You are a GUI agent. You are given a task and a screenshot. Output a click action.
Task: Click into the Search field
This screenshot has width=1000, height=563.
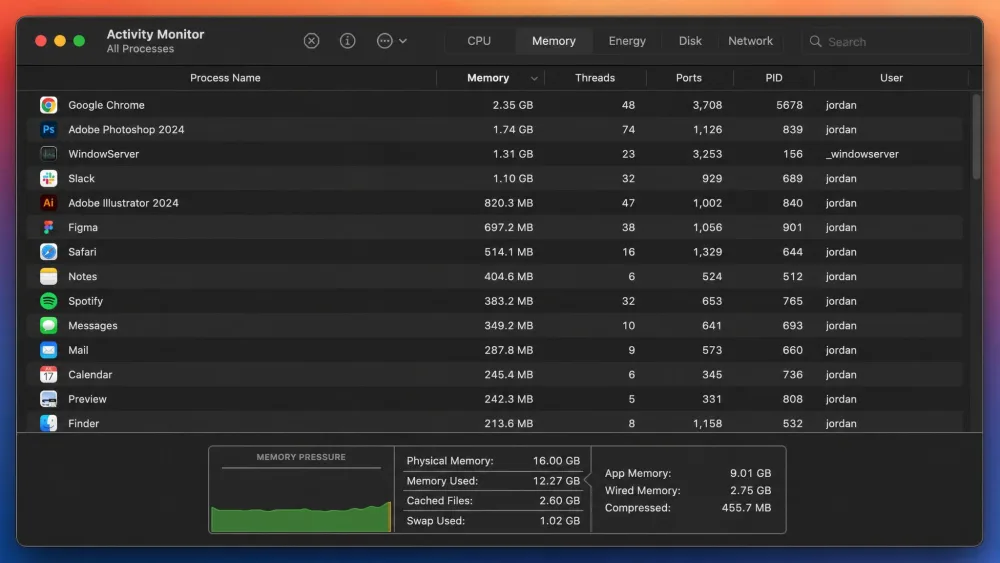(886, 41)
